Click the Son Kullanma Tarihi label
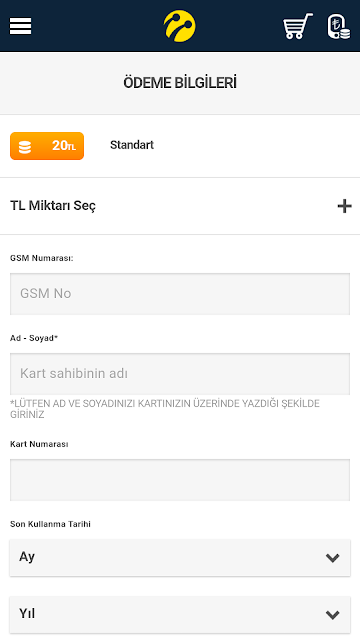This screenshot has width=360, height=640. [x=50, y=524]
